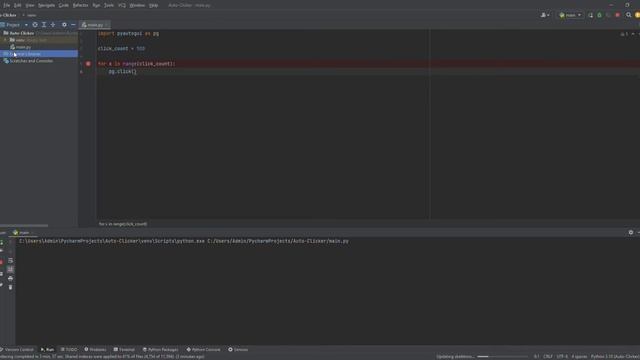Click the console command path line
The image size is (640, 360).
pyautogui.click(x=184, y=241)
